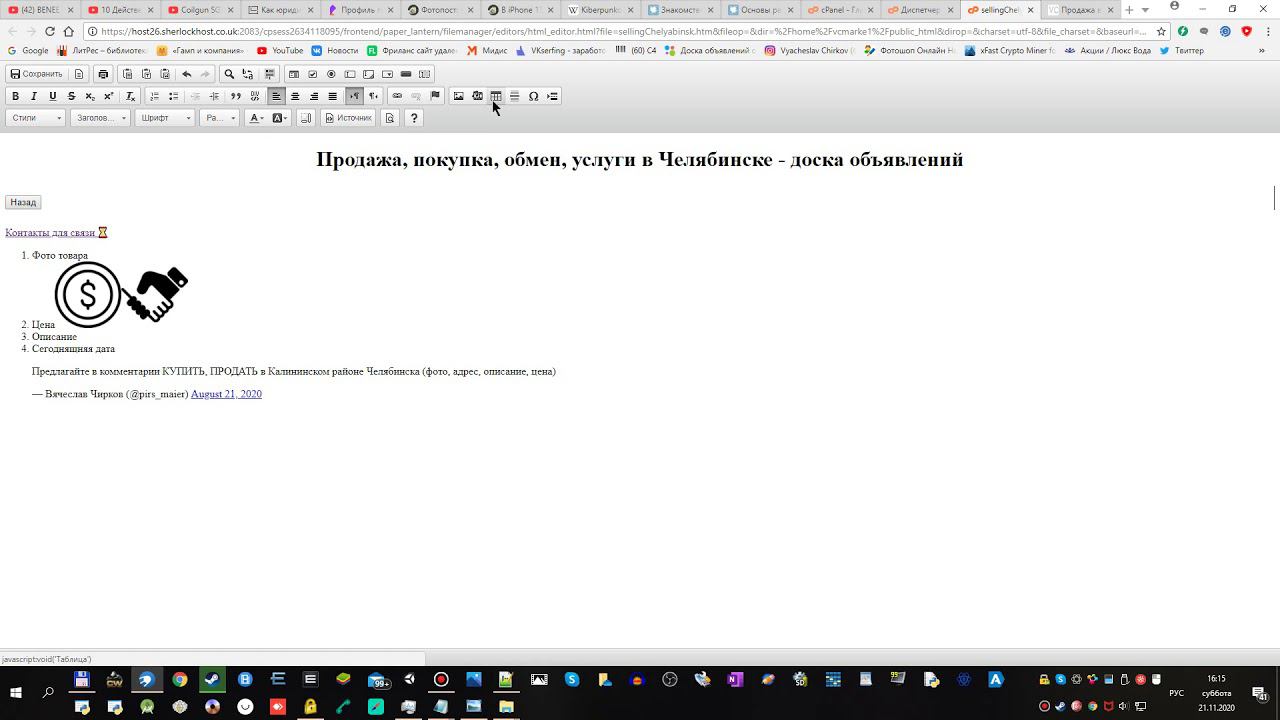Image resolution: width=1280 pixels, height=720 pixels.
Task: Open the August 21, 2020 link
Action: (x=226, y=394)
